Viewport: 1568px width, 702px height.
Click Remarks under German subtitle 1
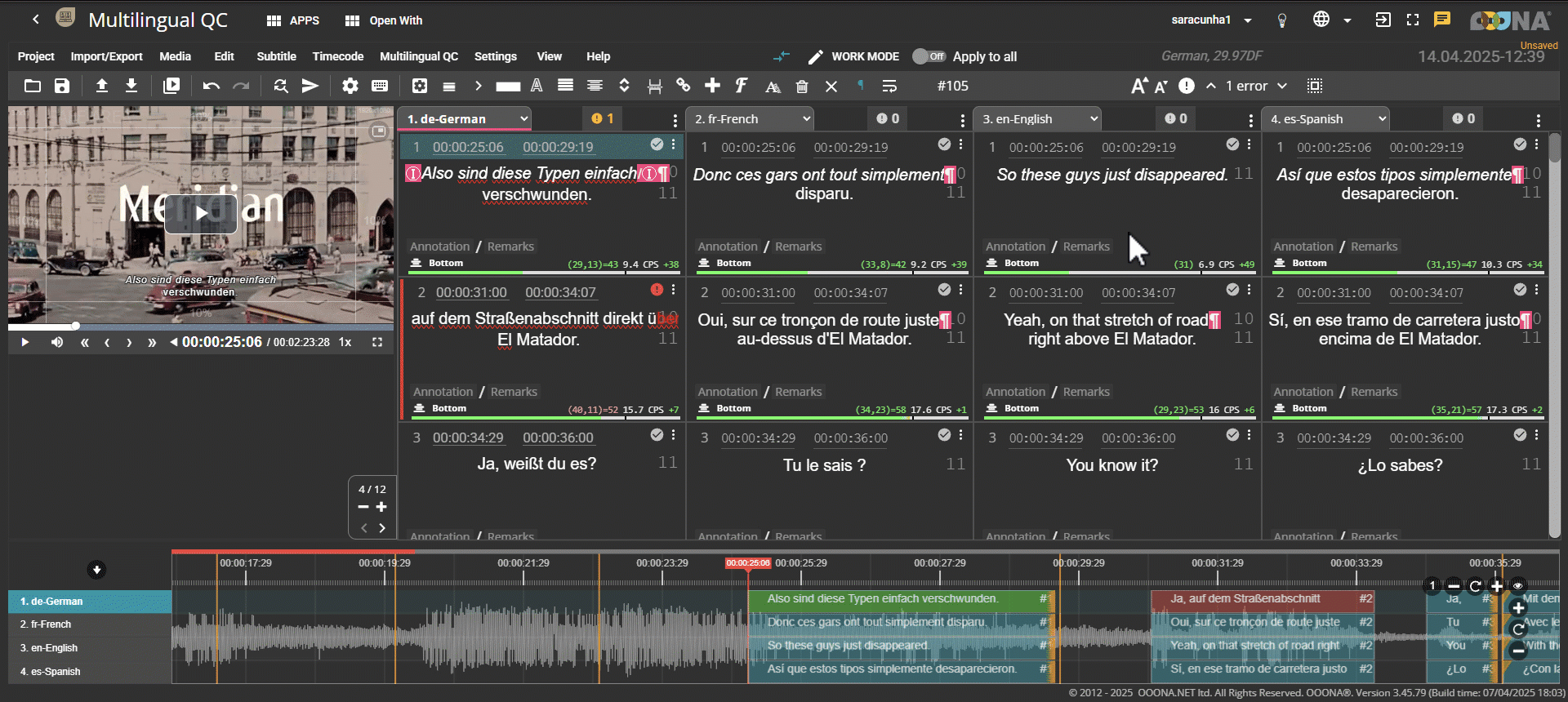510,247
